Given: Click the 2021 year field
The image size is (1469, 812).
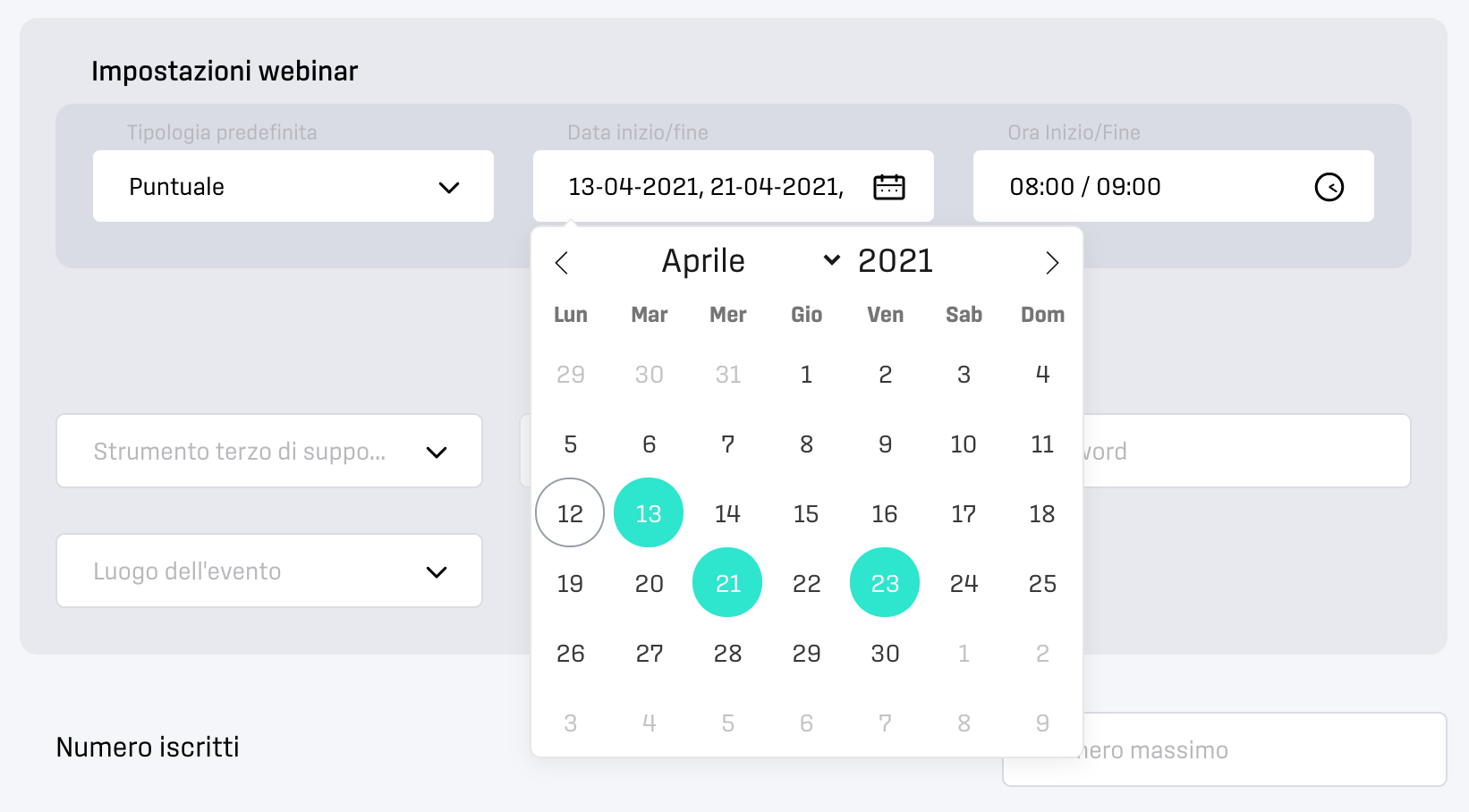Looking at the screenshot, I should pos(896,261).
